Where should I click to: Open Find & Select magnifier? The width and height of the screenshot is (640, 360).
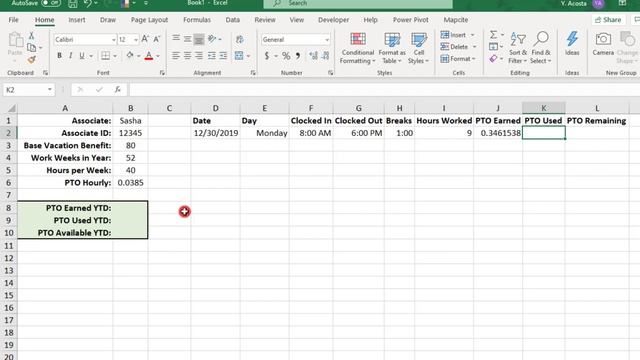(541, 48)
